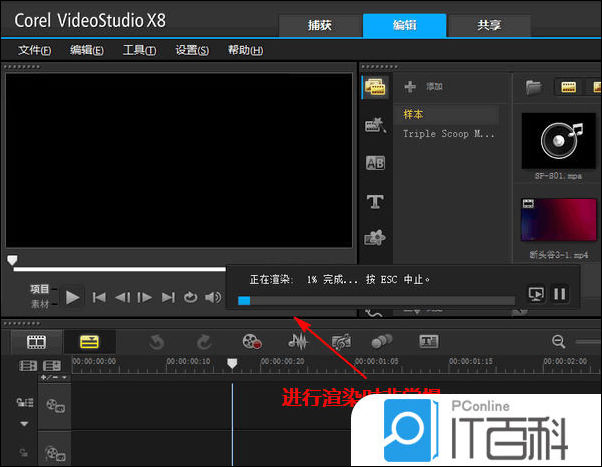Select the Triple Scoop M... folder
Viewport: 602px width, 467px height.
tap(448, 134)
